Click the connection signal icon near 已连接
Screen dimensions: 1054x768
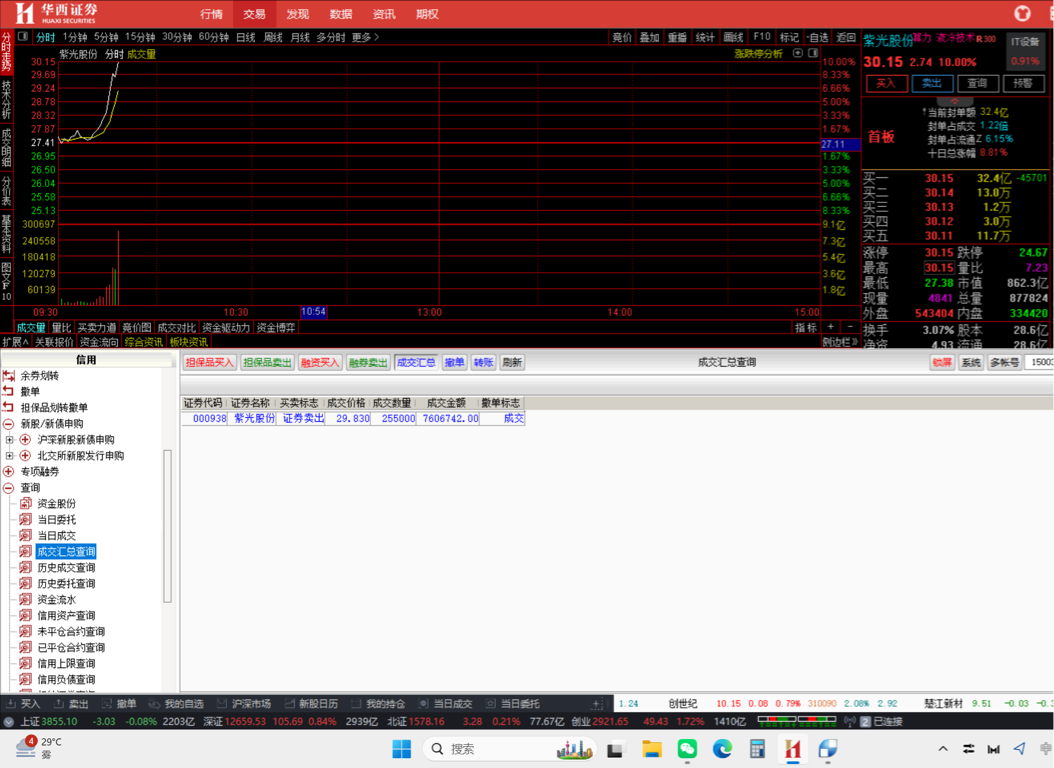click(x=850, y=721)
